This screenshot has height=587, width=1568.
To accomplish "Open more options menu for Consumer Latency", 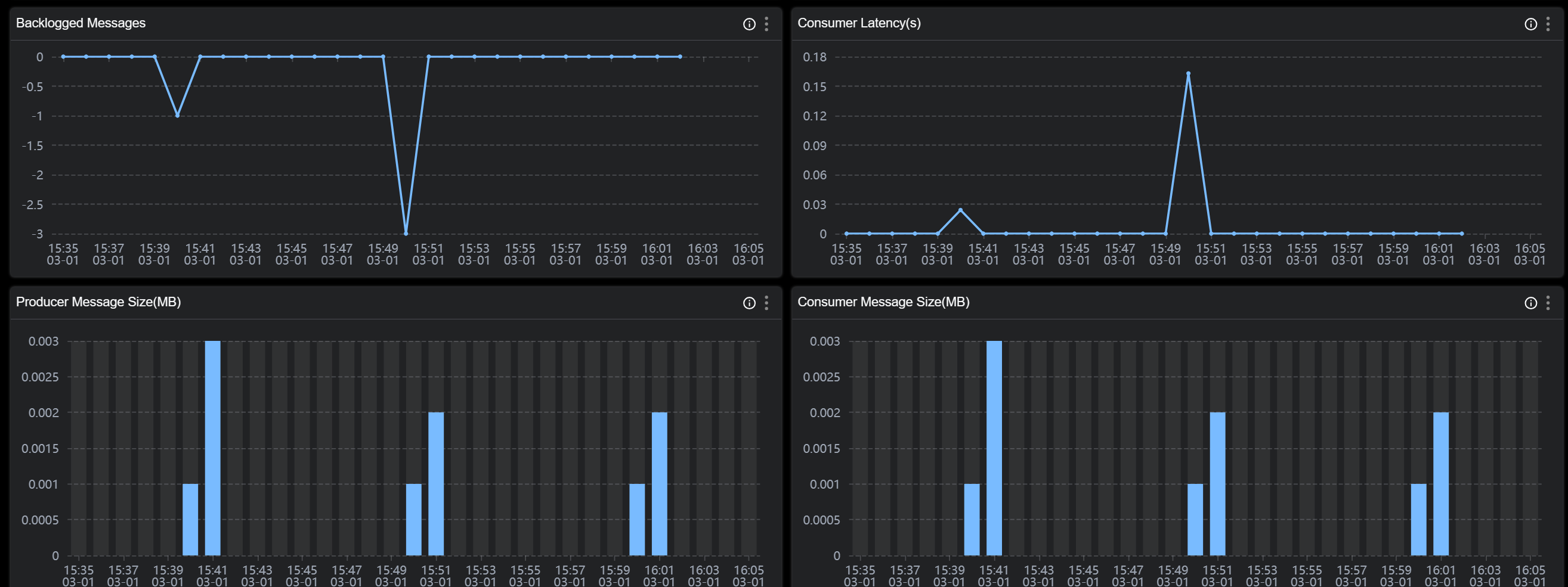I will coord(1548,24).
